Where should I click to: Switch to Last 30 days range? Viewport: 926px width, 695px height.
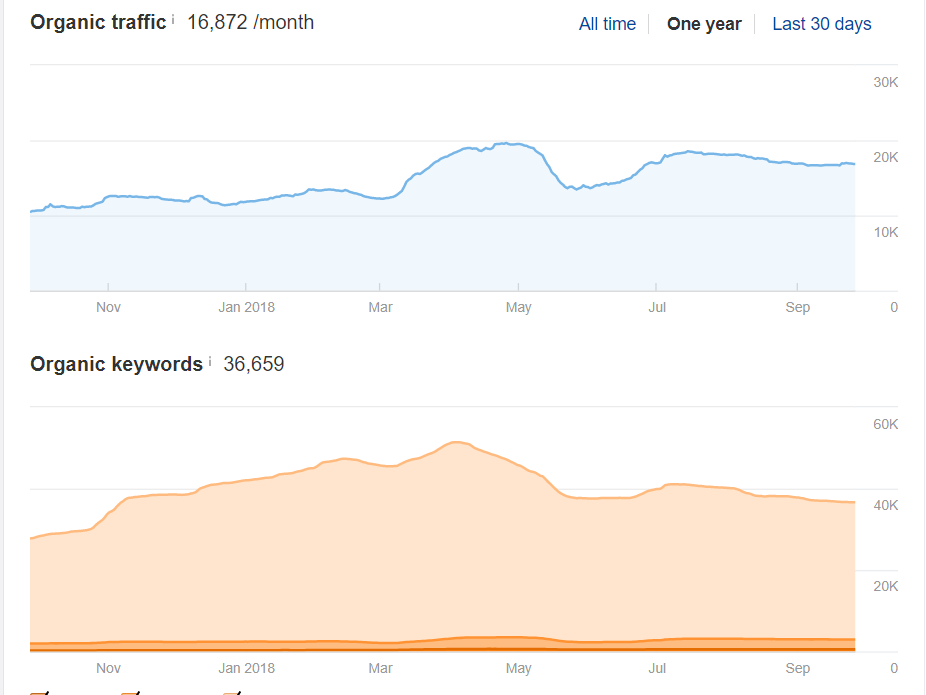pyautogui.click(x=821, y=24)
